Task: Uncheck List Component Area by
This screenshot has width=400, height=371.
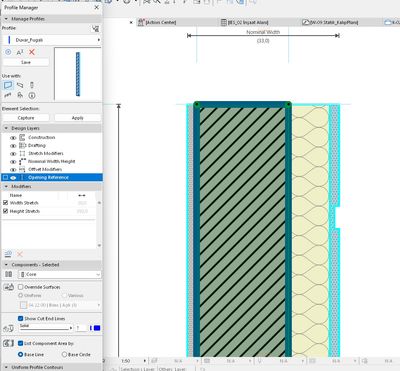Action: 21,343
